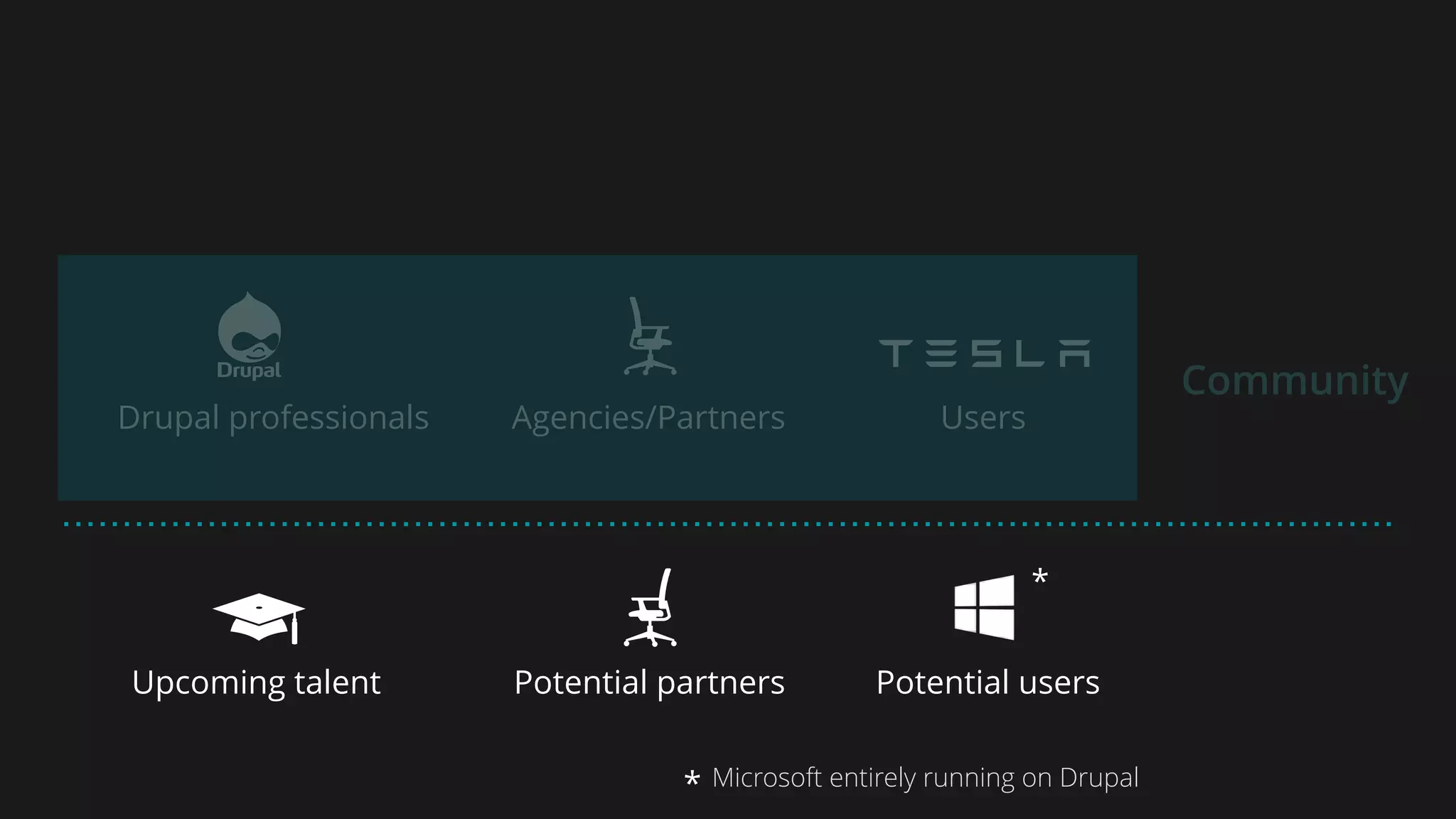Select the "Potential users" label

(x=988, y=683)
